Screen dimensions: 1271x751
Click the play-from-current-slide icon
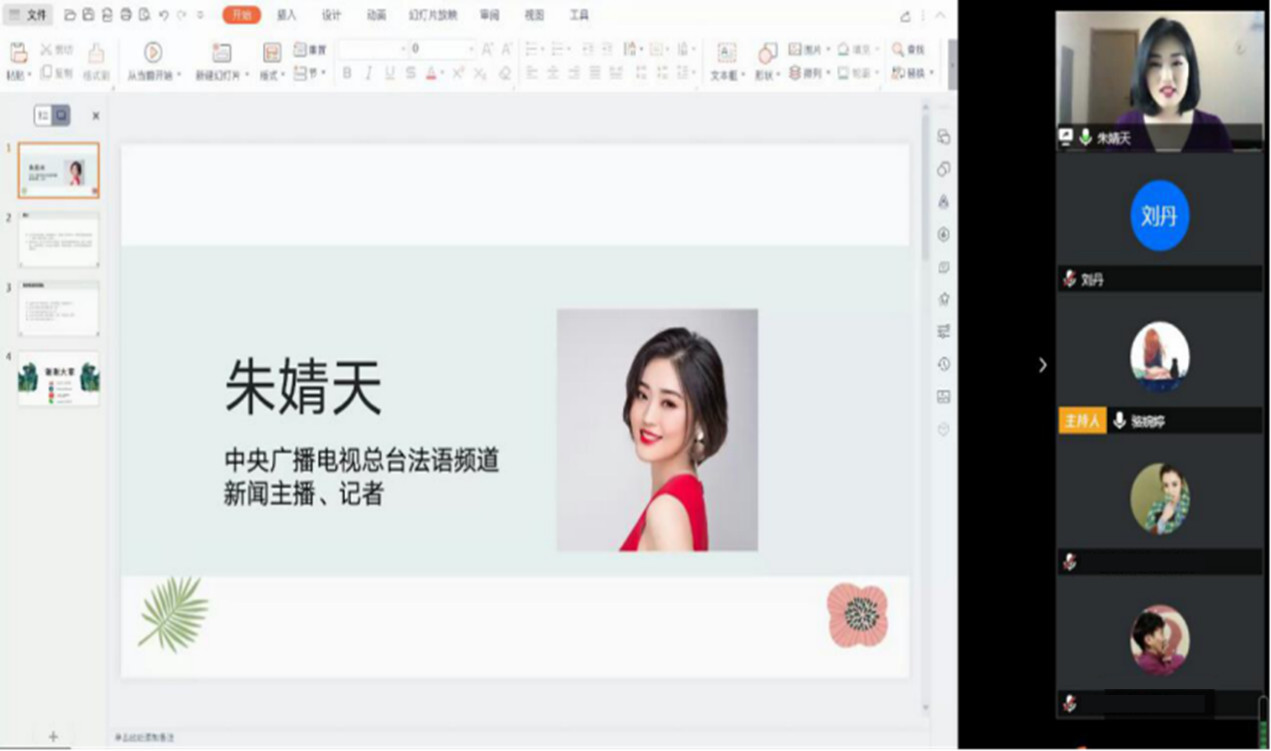tap(153, 52)
